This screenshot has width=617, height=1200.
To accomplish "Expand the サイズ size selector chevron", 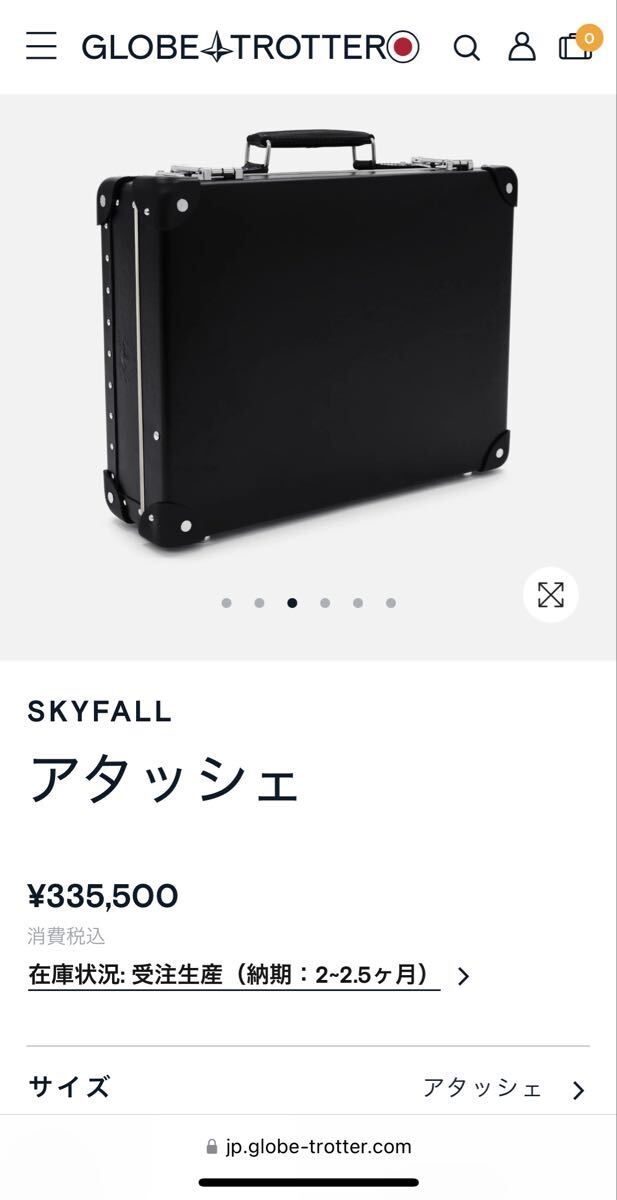I will (x=578, y=1090).
